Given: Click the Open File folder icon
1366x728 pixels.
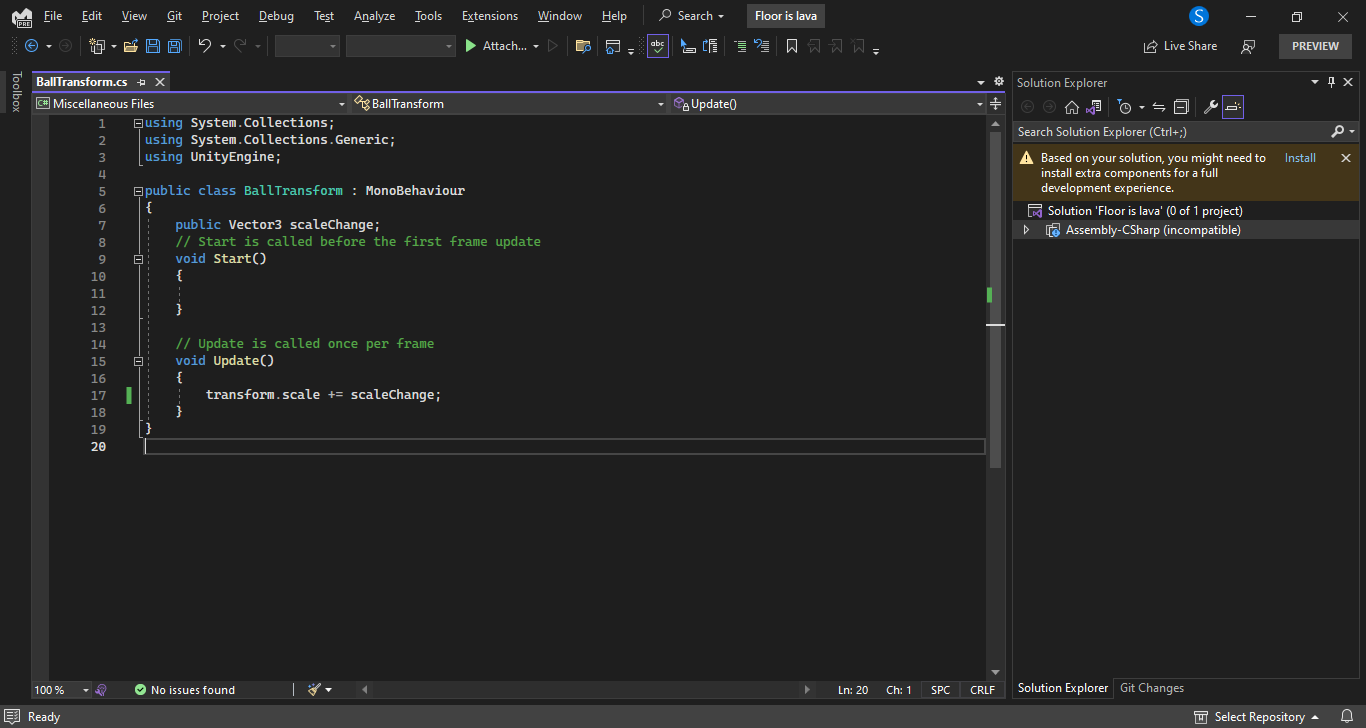Looking at the screenshot, I should coord(130,46).
